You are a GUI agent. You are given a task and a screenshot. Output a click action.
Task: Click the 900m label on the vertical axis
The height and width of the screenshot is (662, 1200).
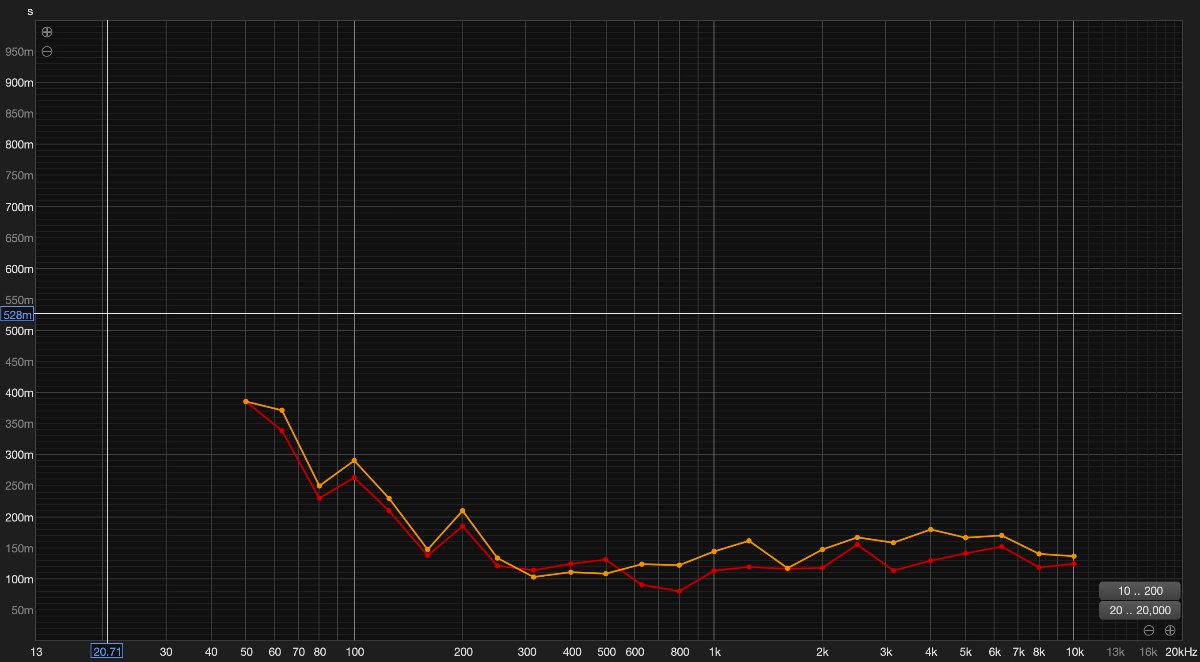click(x=19, y=83)
